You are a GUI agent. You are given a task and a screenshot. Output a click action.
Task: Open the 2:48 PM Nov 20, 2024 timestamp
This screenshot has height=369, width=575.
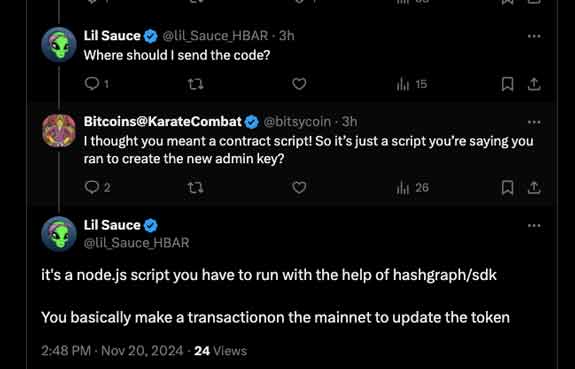pyautogui.click(x=112, y=351)
